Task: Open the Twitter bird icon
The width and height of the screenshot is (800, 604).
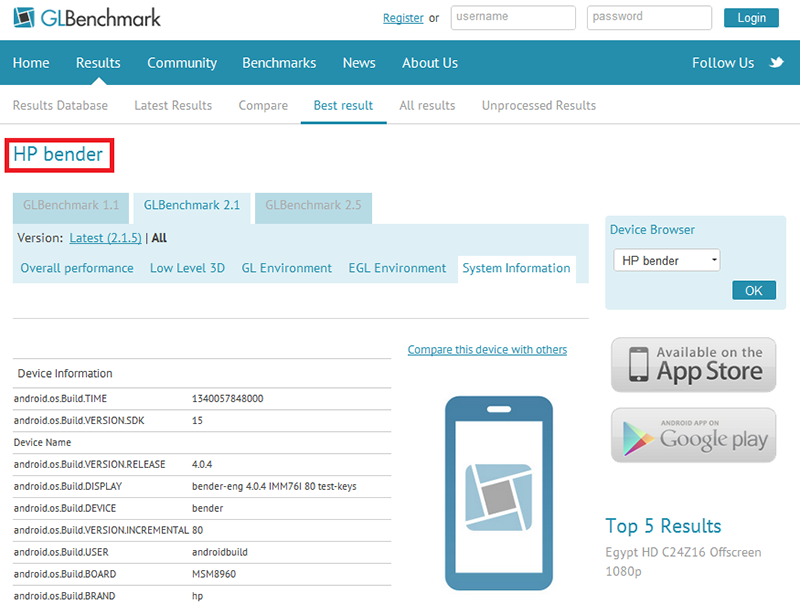Action: [776, 62]
